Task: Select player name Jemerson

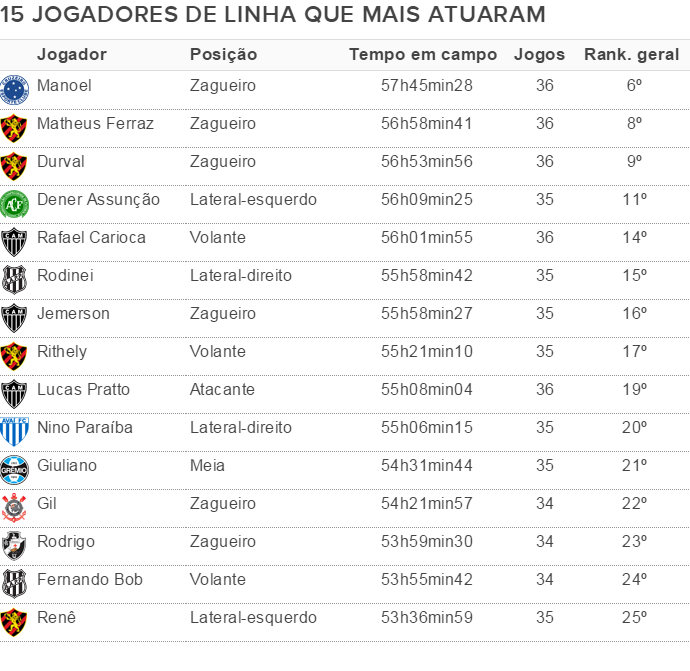Action: (x=73, y=314)
